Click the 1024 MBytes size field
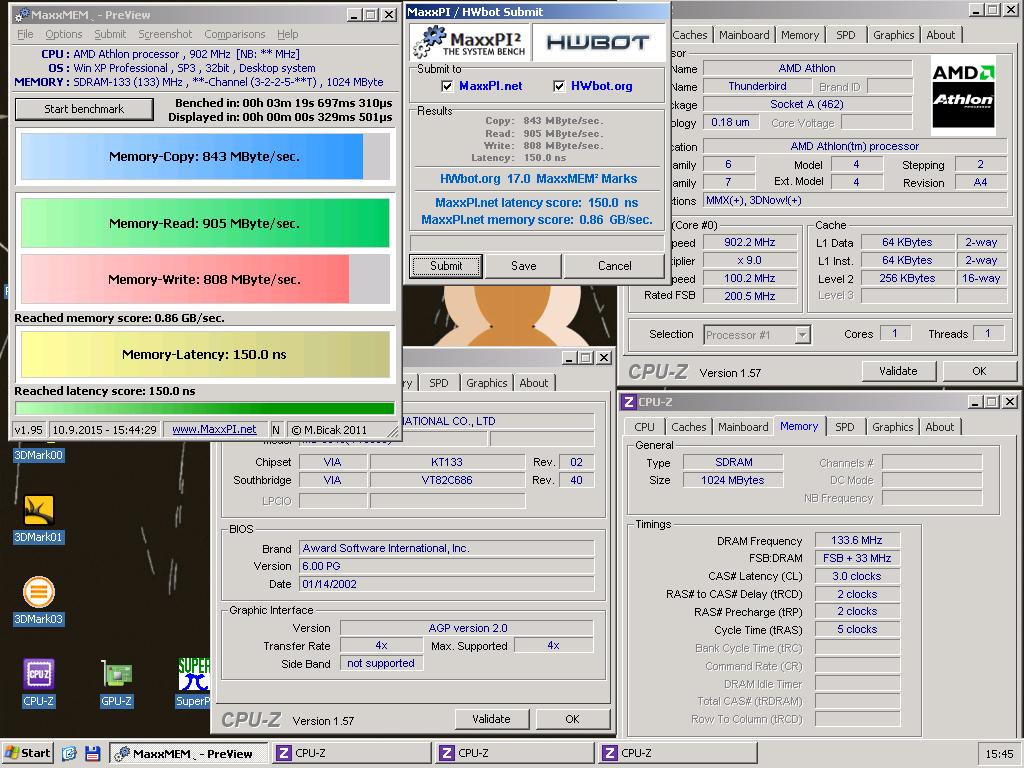 [x=733, y=481]
